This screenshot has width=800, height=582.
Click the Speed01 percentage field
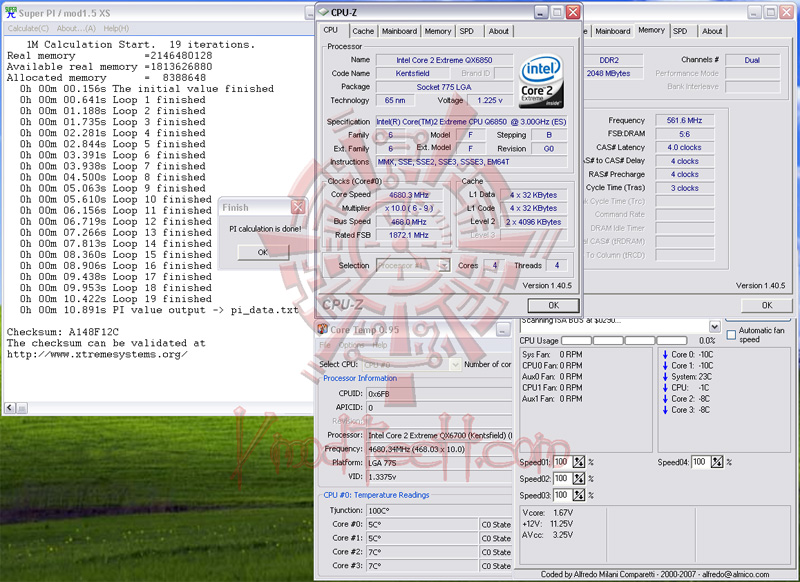coord(562,462)
